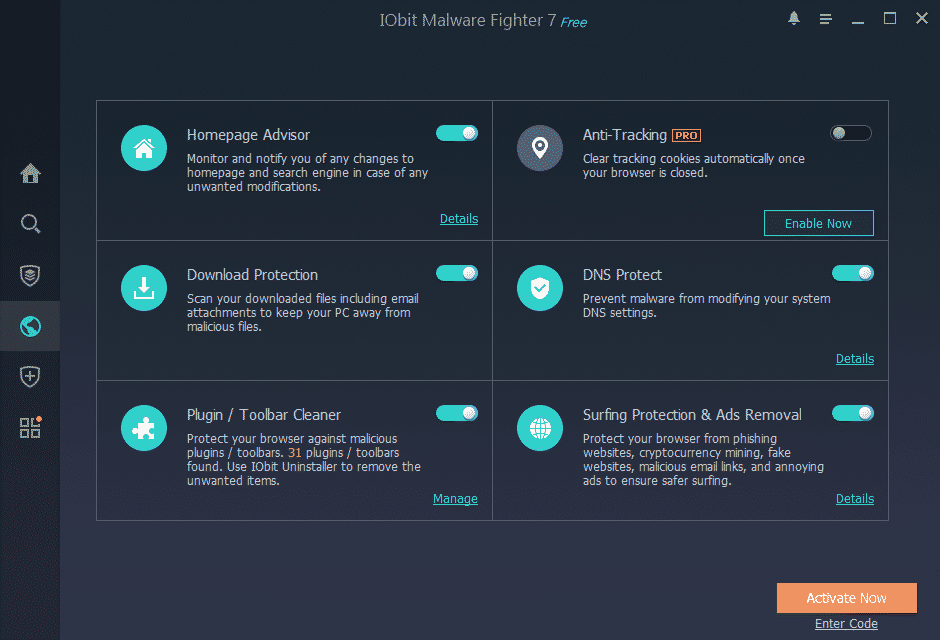Viewport: 940px width, 640px height.
Task: Click the Download Protection arrow icon
Action: pyautogui.click(x=144, y=288)
